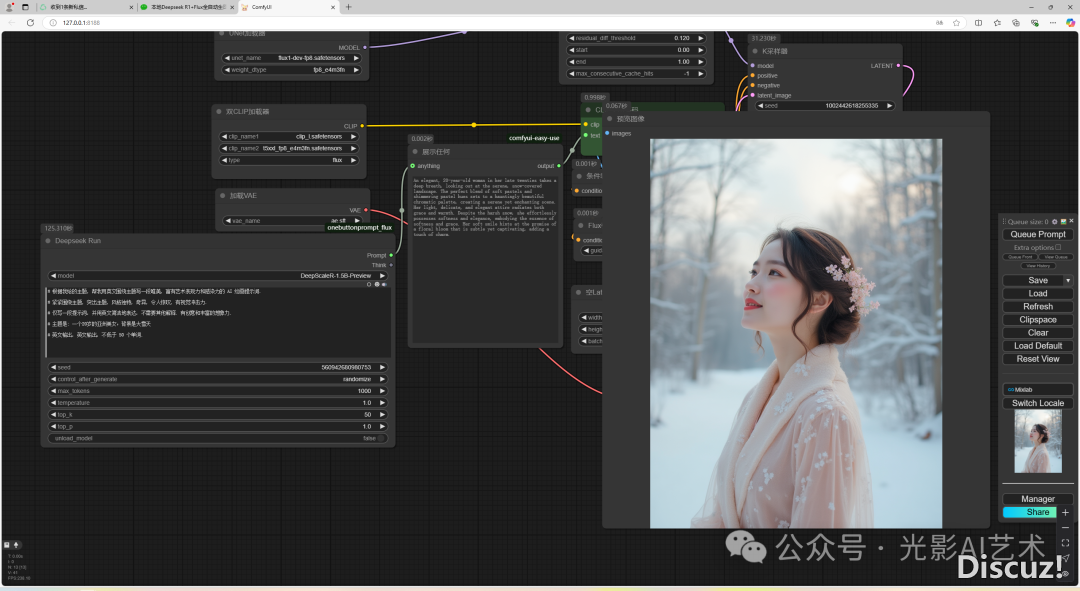Viewport: 1080px width, 591px height.
Task: Open control_after_generate randomize selector
Action: 217,379
